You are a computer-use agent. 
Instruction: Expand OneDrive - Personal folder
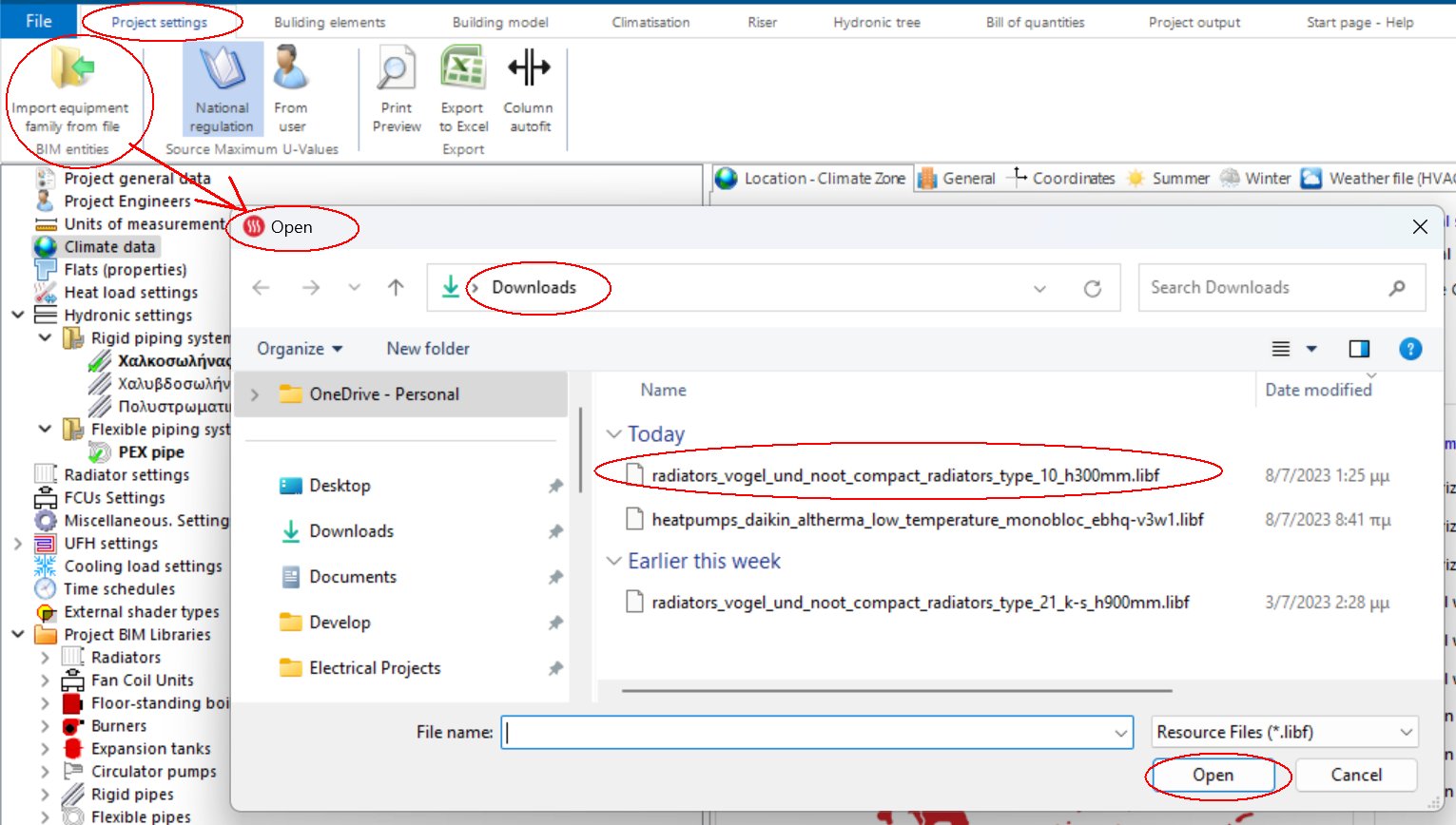(255, 394)
